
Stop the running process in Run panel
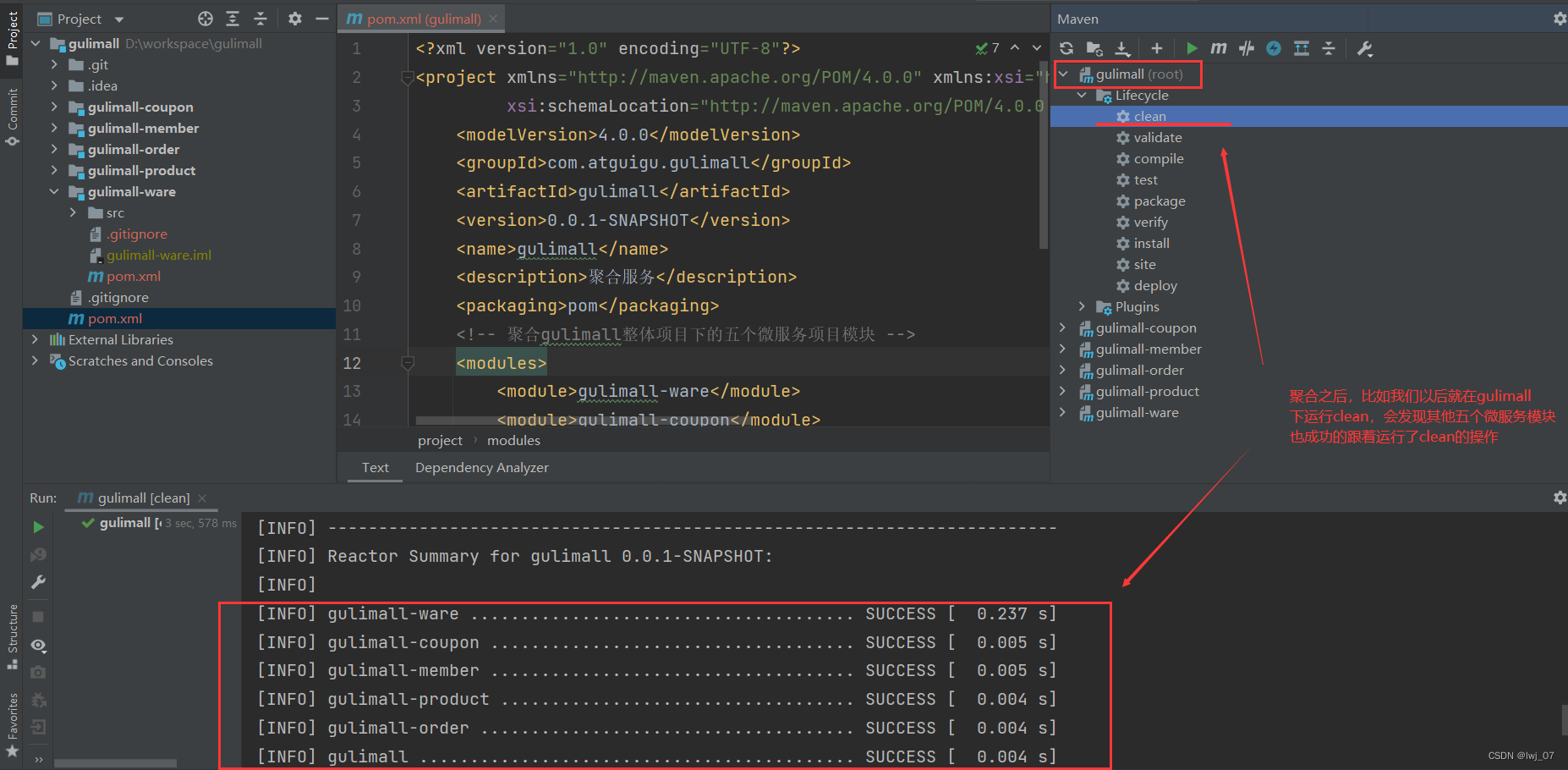[38, 617]
